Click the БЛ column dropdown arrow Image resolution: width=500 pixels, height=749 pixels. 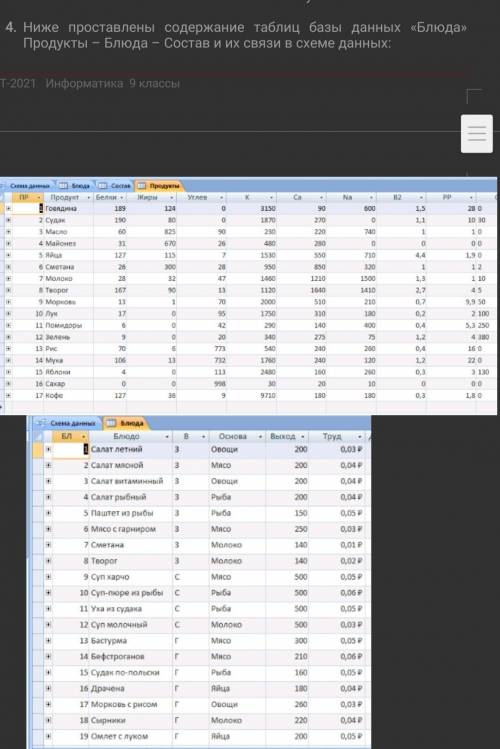point(84,437)
